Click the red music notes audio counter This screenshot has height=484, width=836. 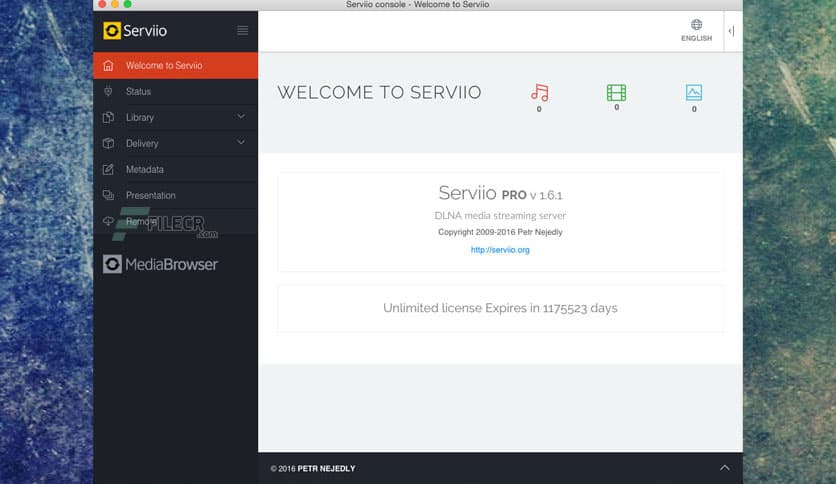tap(540, 98)
